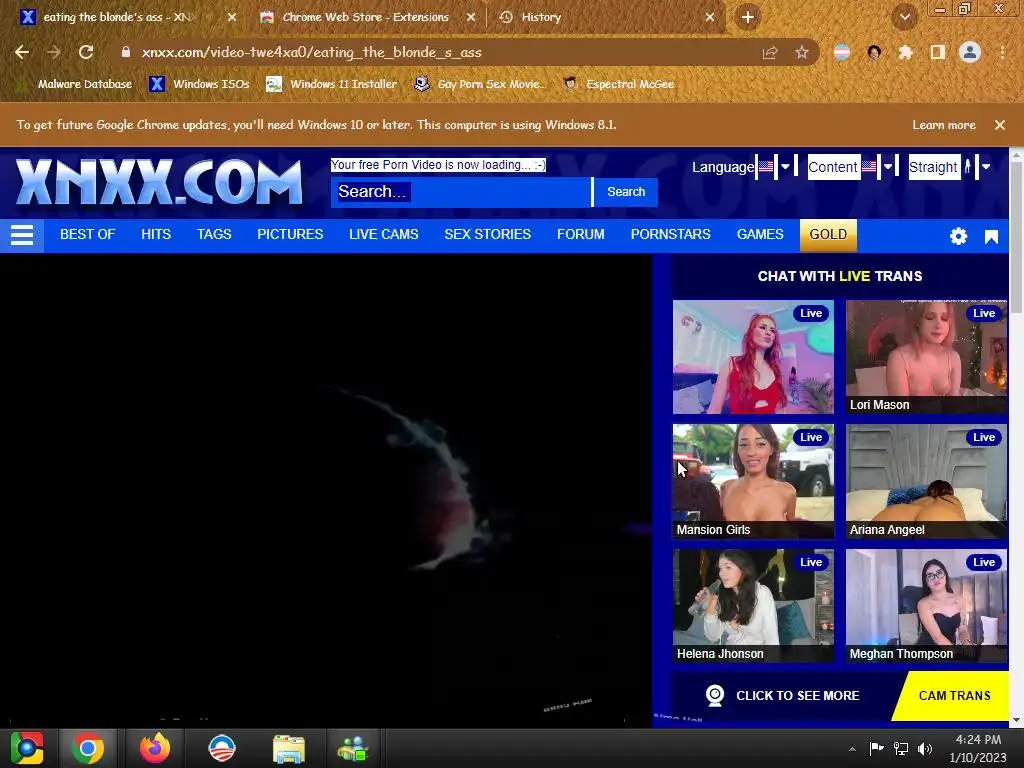Toggle the browser side panel
The height and width of the screenshot is (768, 1024).
(x=938, y=52)
